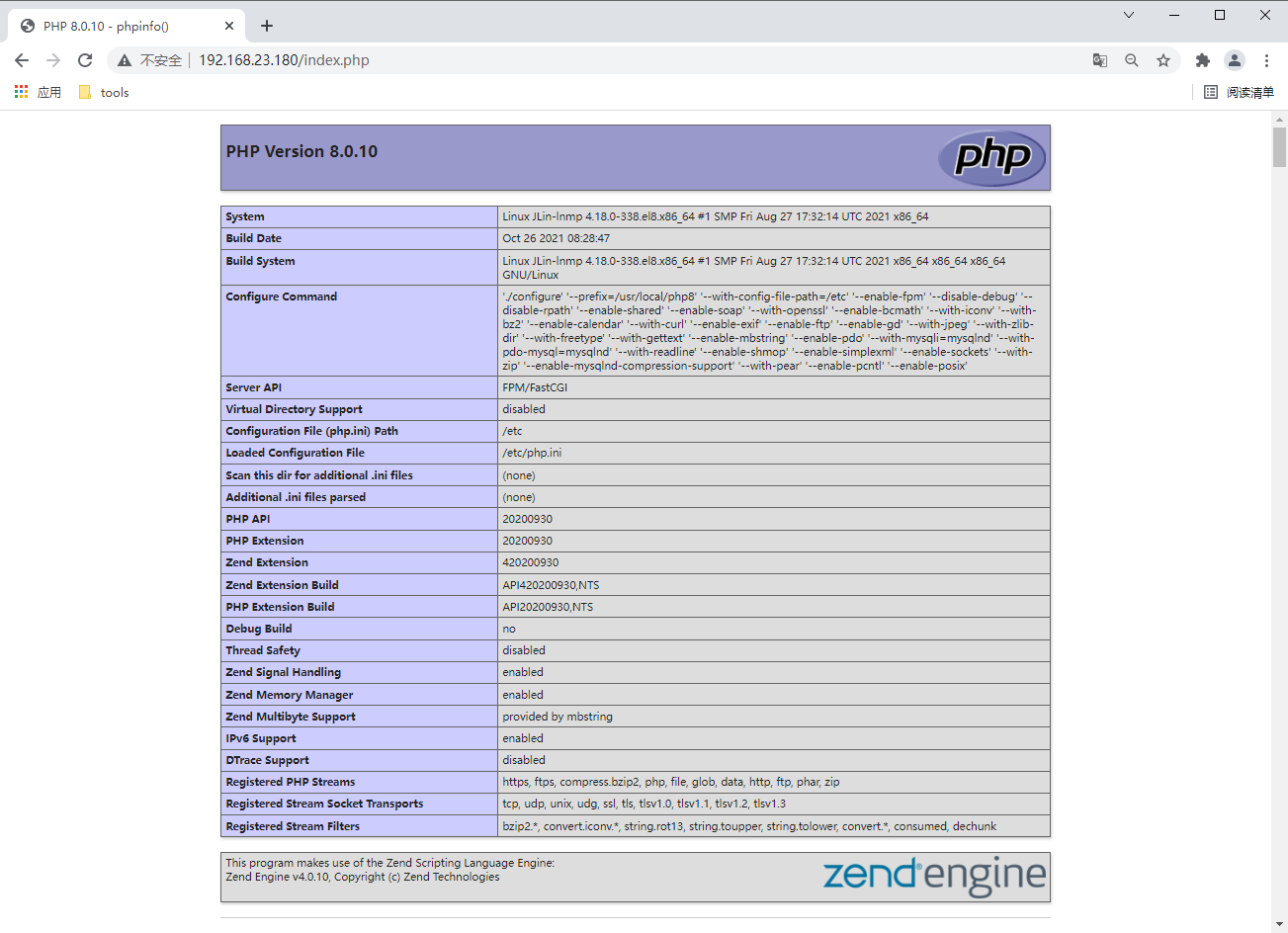
Task: Click the 'PHP Version 8.0.10' heading
Action: [301, 151]
